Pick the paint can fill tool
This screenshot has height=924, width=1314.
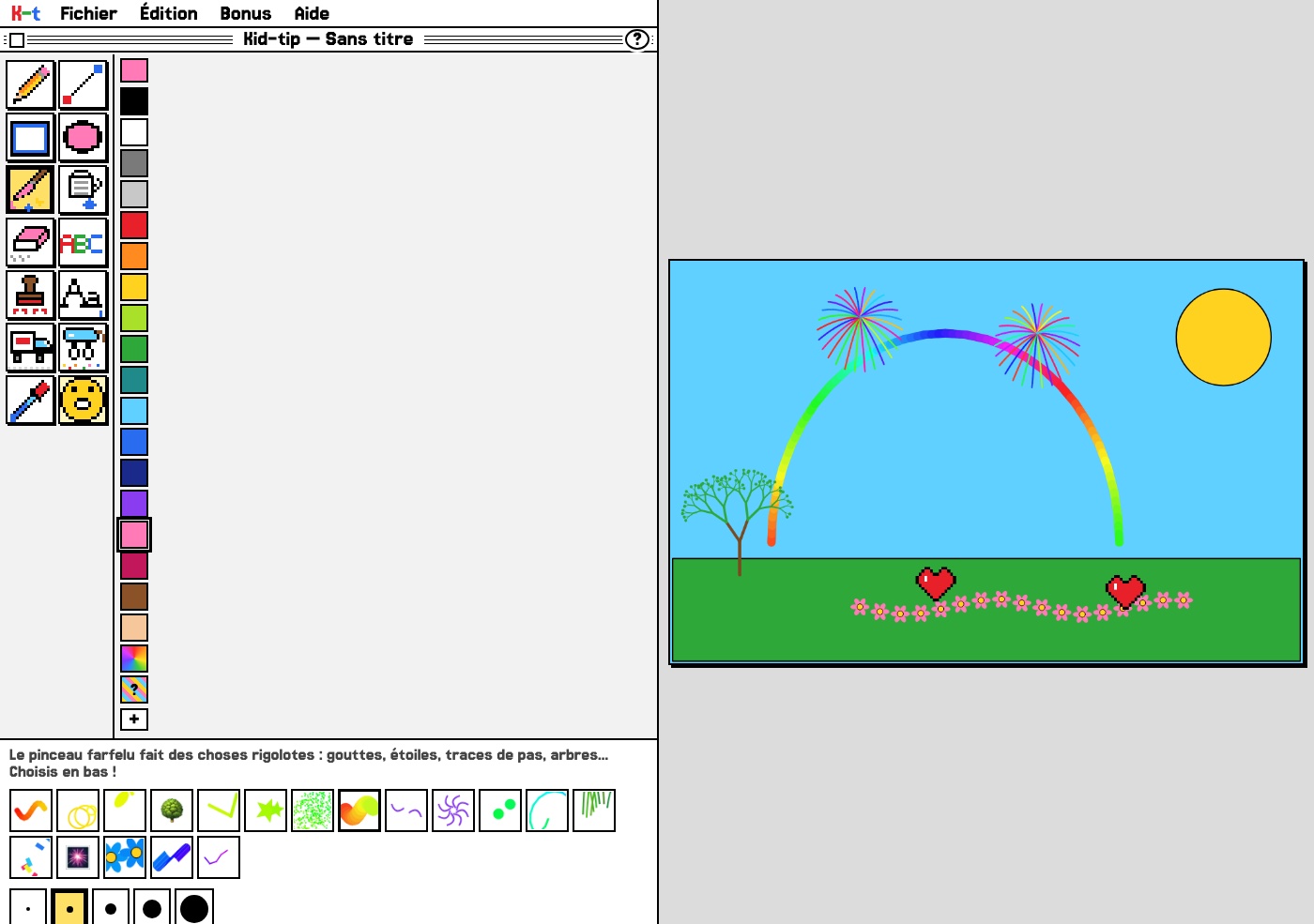tap(84, 189)
